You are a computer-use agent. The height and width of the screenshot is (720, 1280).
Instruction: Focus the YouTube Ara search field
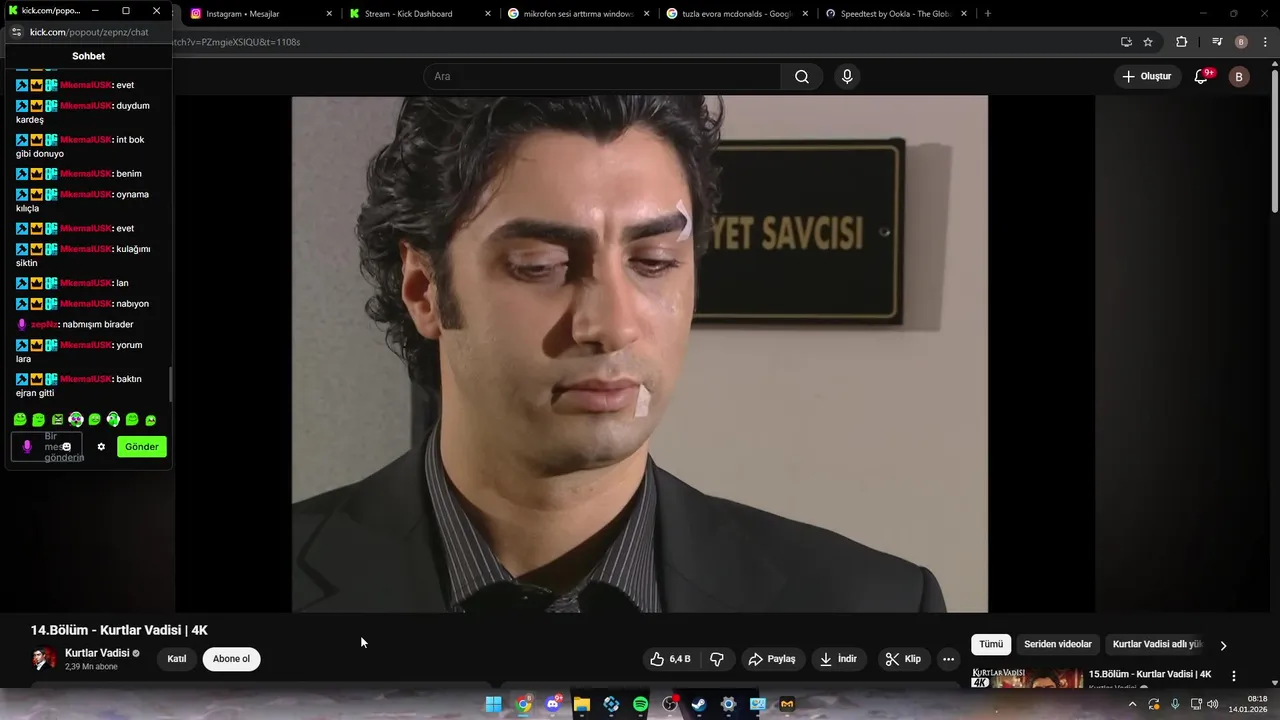(x=602, y=76)
